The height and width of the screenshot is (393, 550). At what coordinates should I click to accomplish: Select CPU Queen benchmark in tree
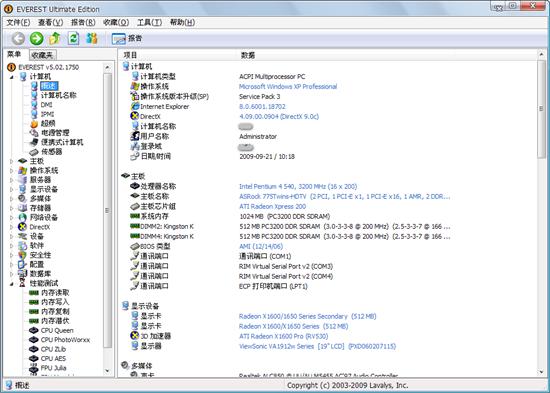click(57, 330)
